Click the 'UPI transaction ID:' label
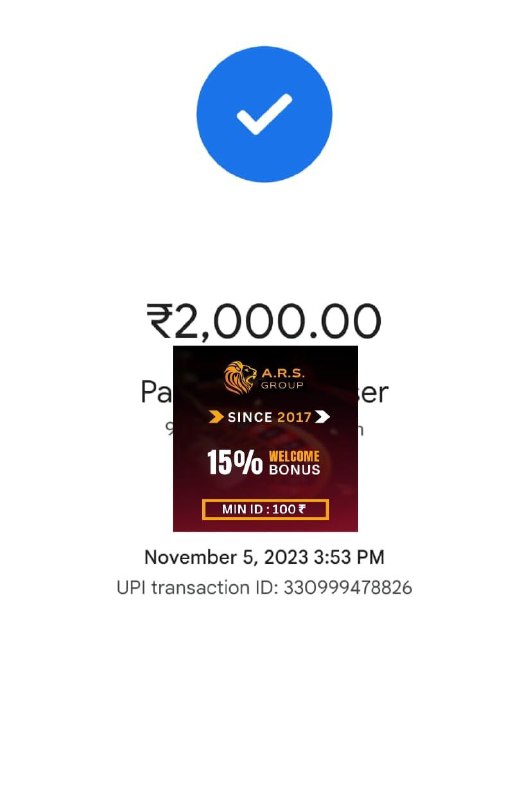 tap(198, 587)
